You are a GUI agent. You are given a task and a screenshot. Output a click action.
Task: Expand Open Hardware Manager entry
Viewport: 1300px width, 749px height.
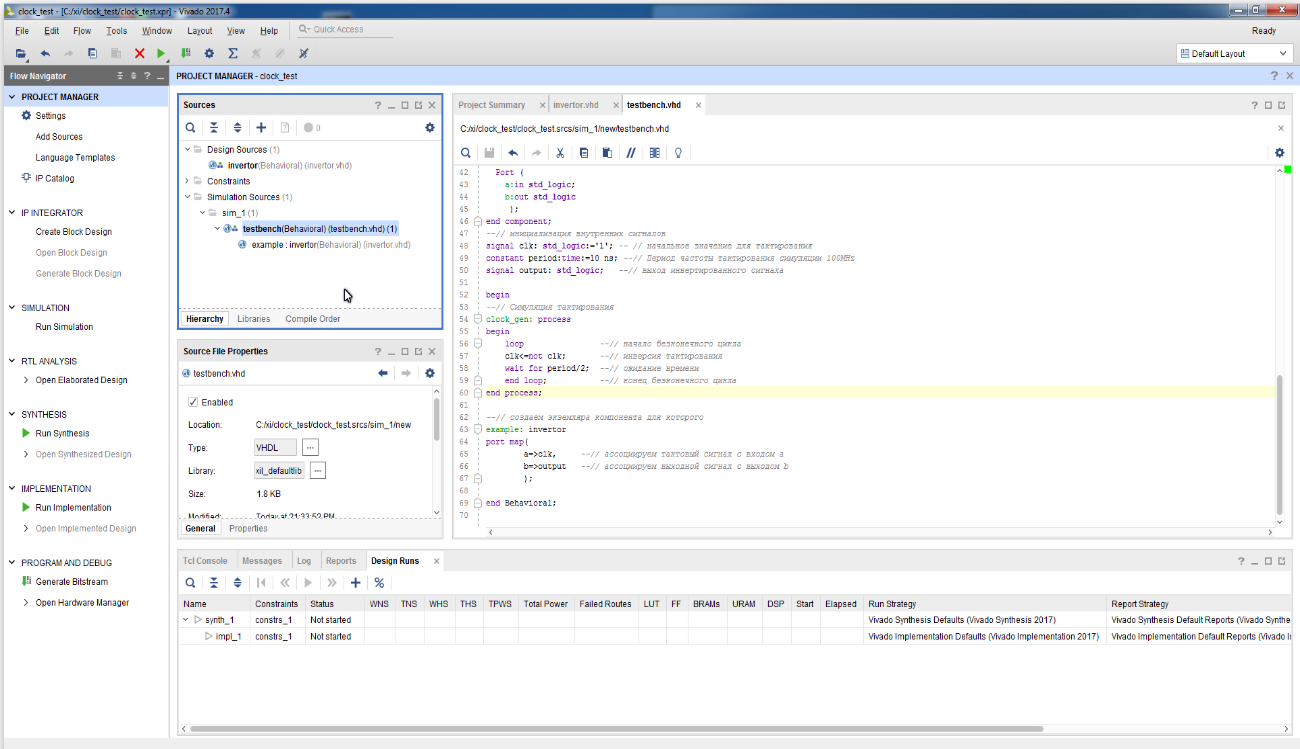(x=26, y=603)
